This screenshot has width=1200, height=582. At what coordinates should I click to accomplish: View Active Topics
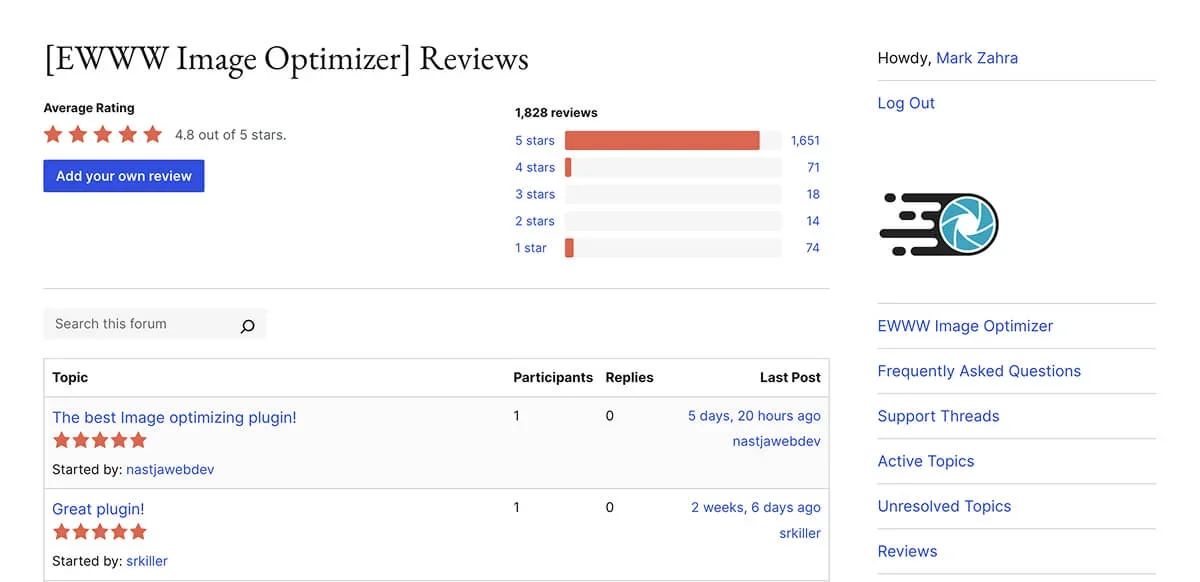(x=926, y=461)
